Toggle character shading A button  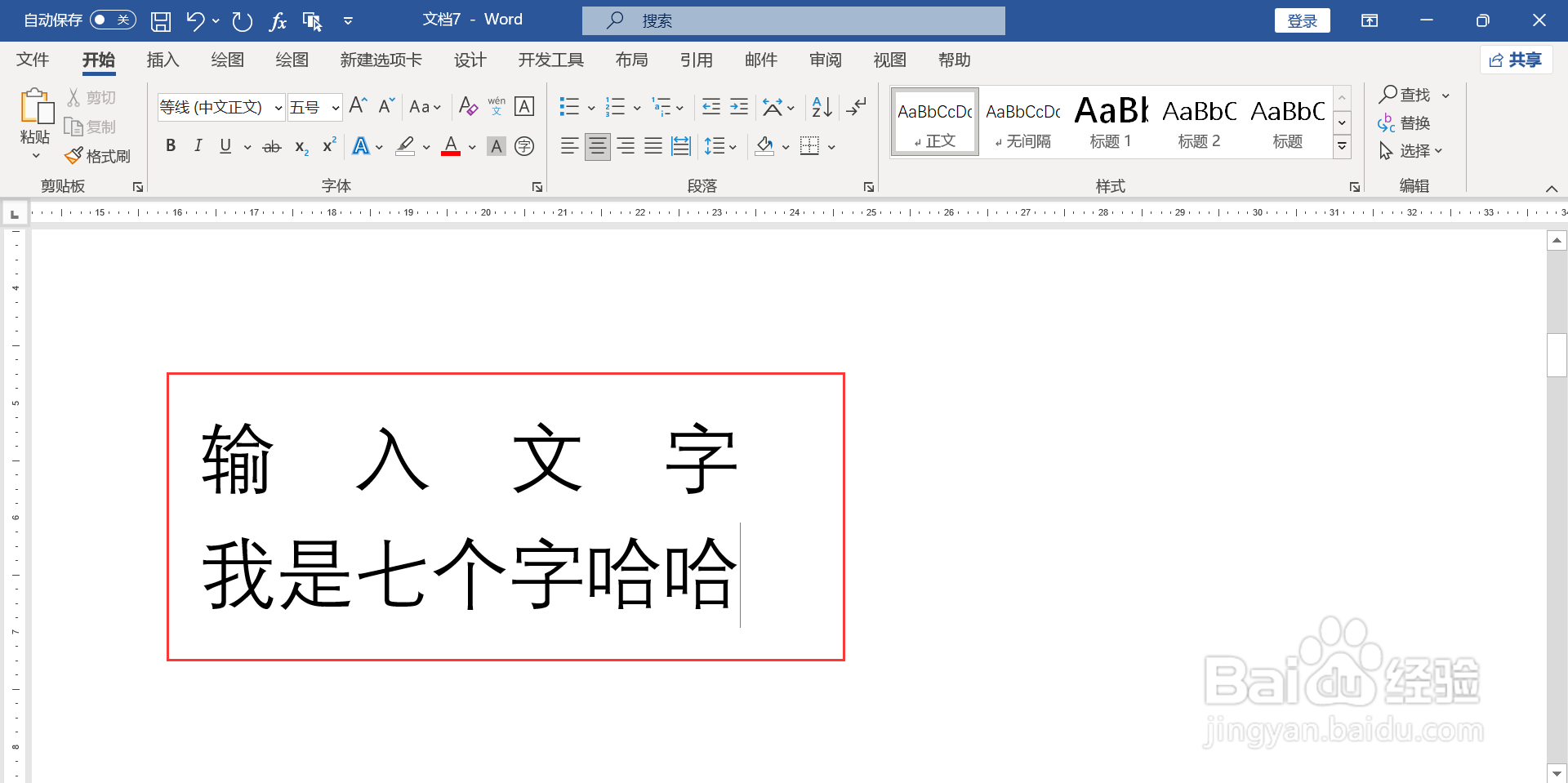(497, 146)
